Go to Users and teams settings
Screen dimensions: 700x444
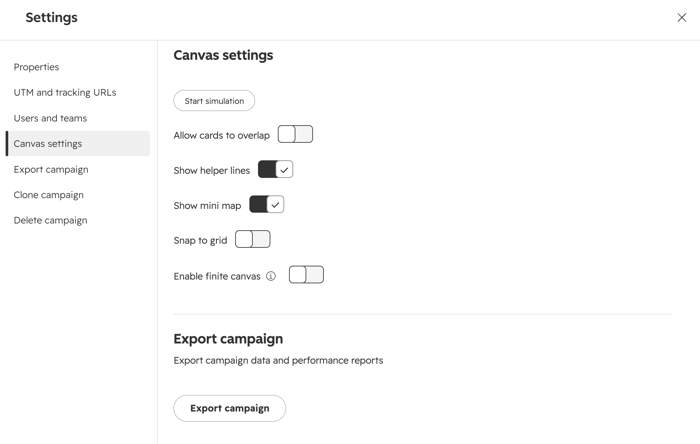click(50, 118)
